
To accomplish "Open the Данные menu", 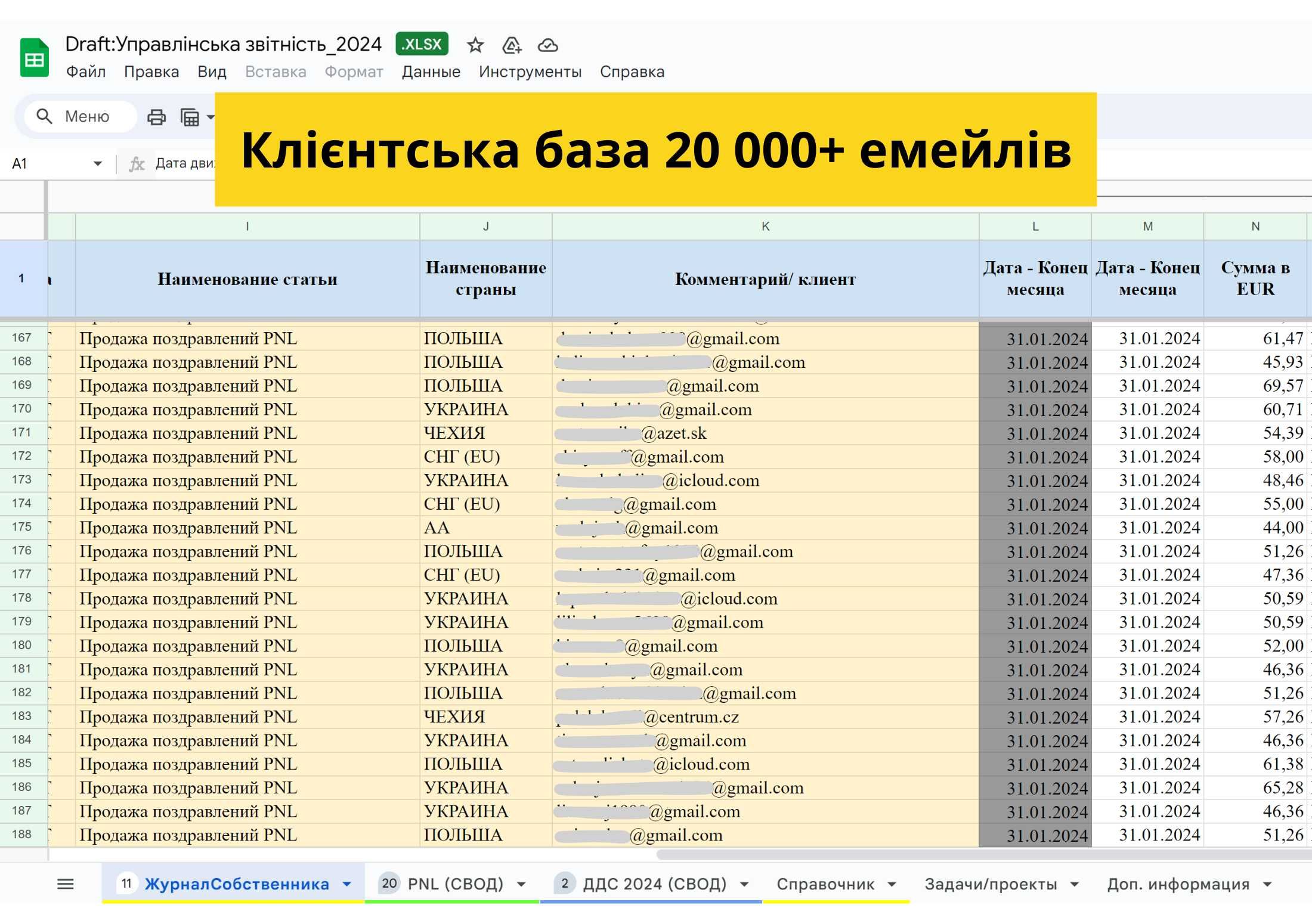I will point(431,72).
